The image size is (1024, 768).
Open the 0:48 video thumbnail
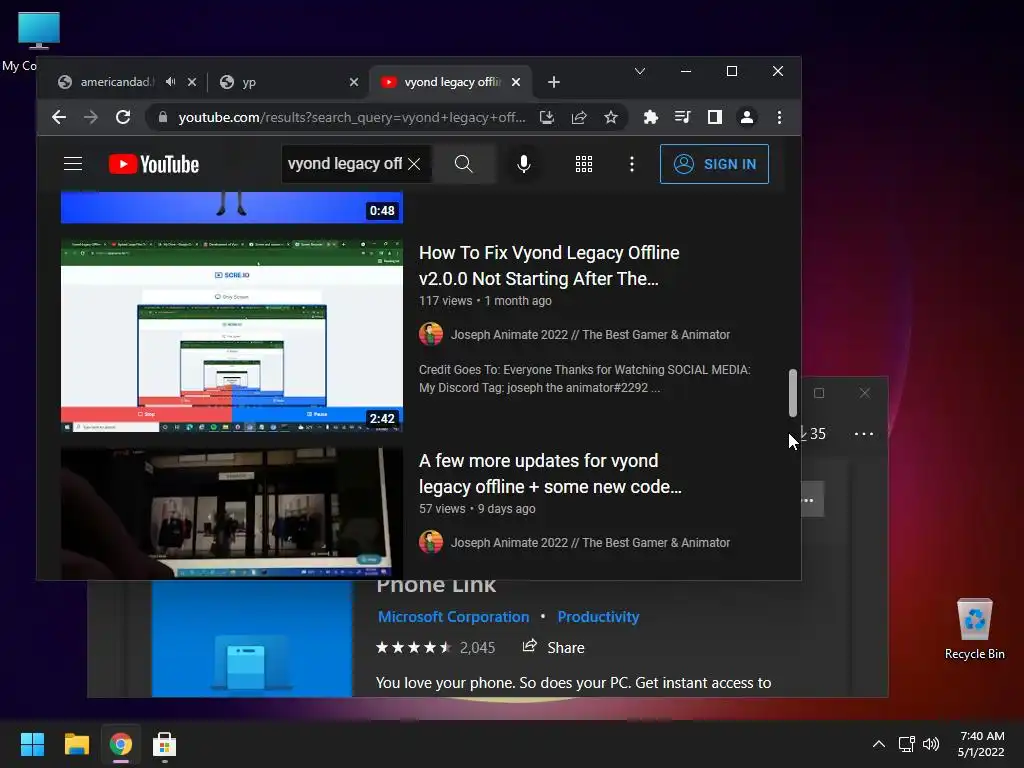232,208
